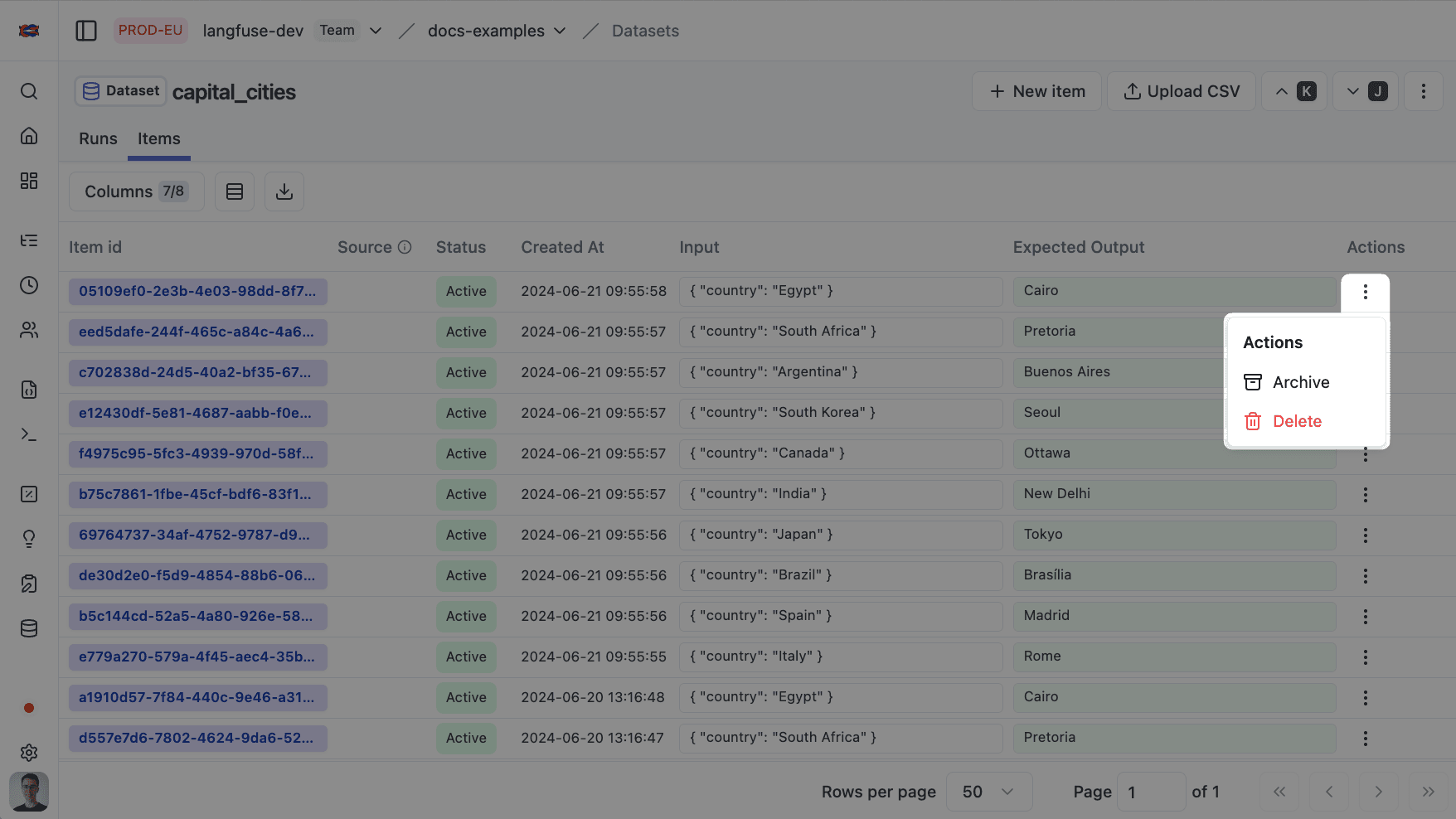Open the Sessions clock icon in sidebar
The height and width of the screenshot is (819, 1456).
[29, 284]
